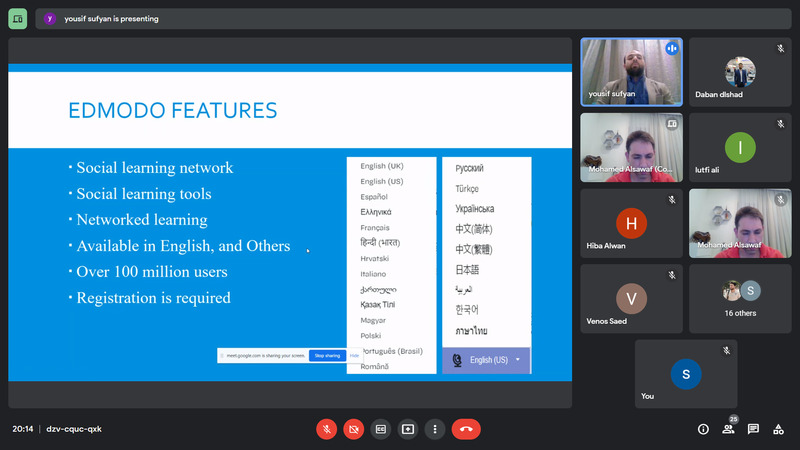Click the EDMODO FEATURES slide title
The image size is (800, 450).
pyautogui.click(x=172, y=111)
